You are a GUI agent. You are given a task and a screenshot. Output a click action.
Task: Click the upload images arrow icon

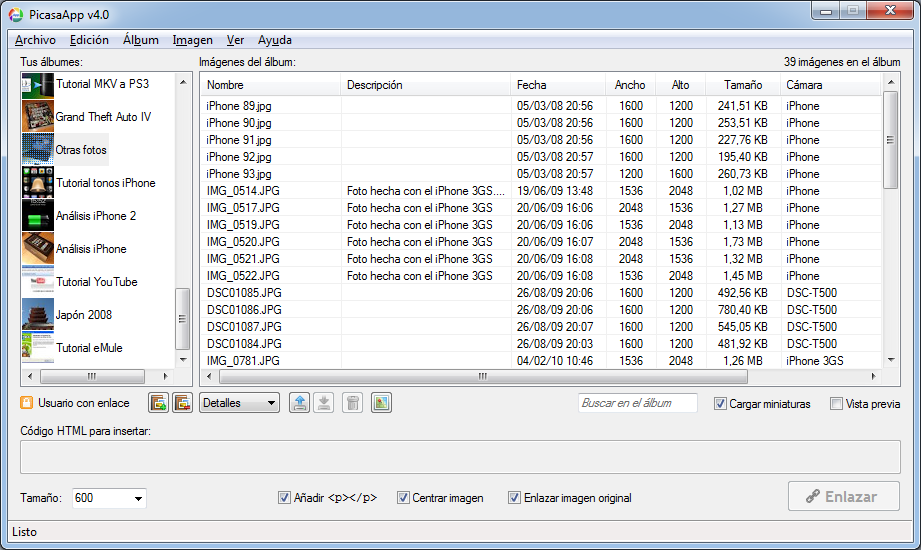click(300, 403)
